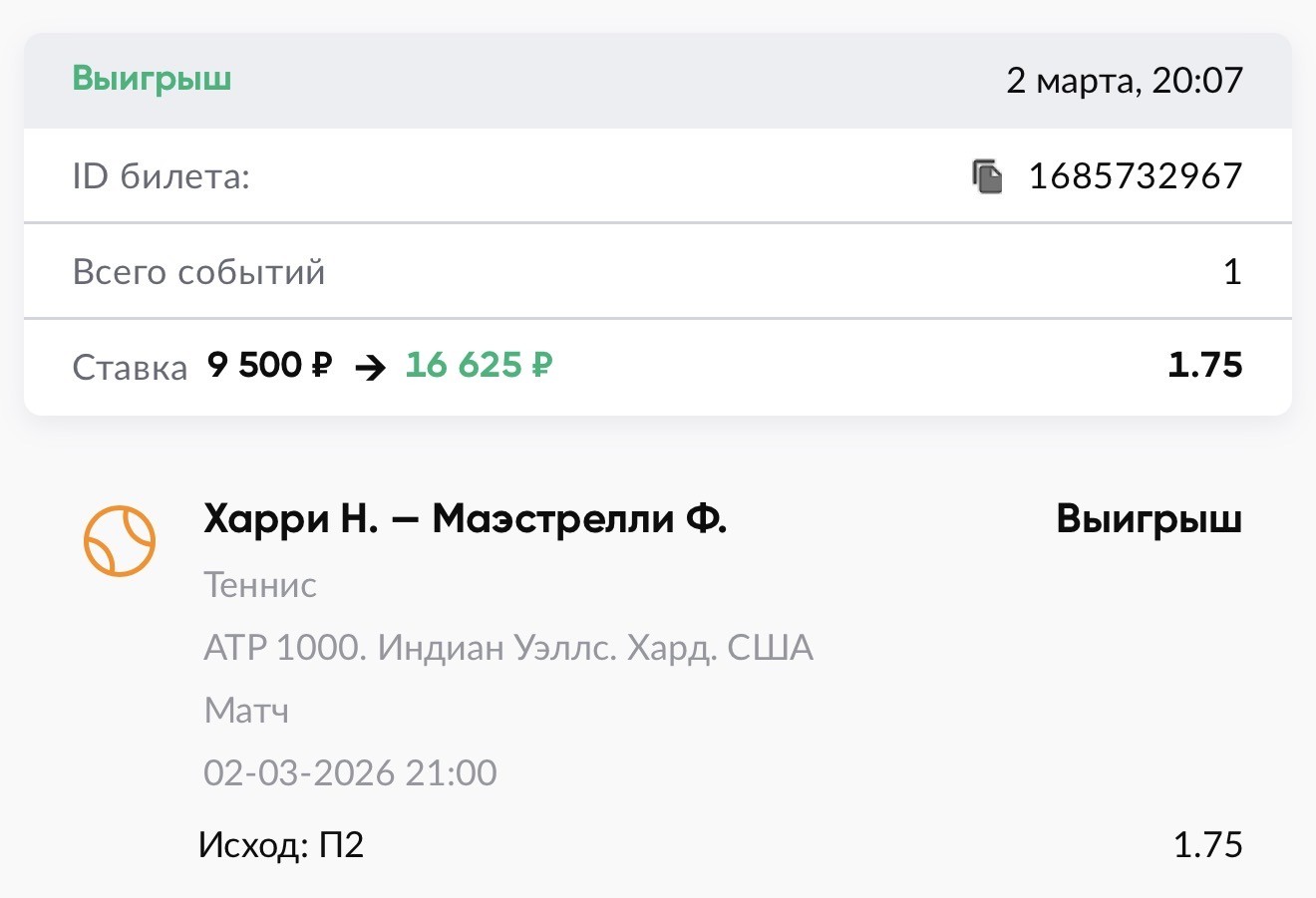Image resolution: width=1316 pixels, height=898 pixels.
Task: Click the Теннис sport label
Action: point(260,585)
